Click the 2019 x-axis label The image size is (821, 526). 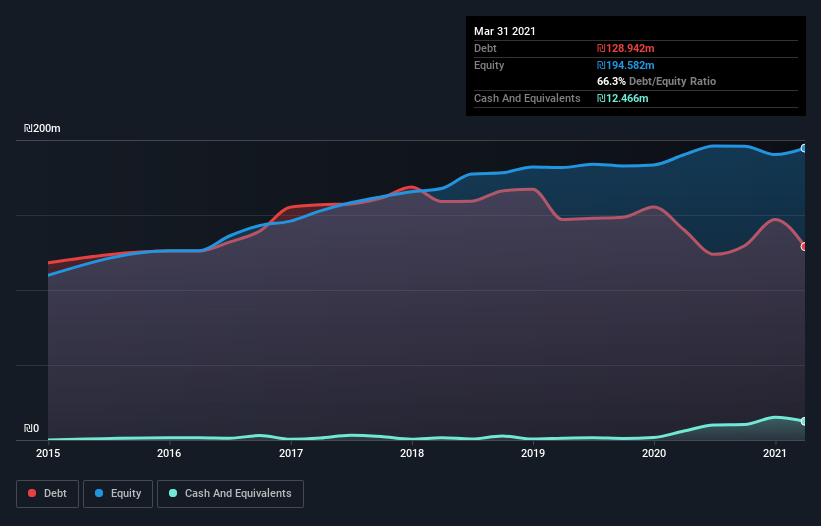coord(533,453)
